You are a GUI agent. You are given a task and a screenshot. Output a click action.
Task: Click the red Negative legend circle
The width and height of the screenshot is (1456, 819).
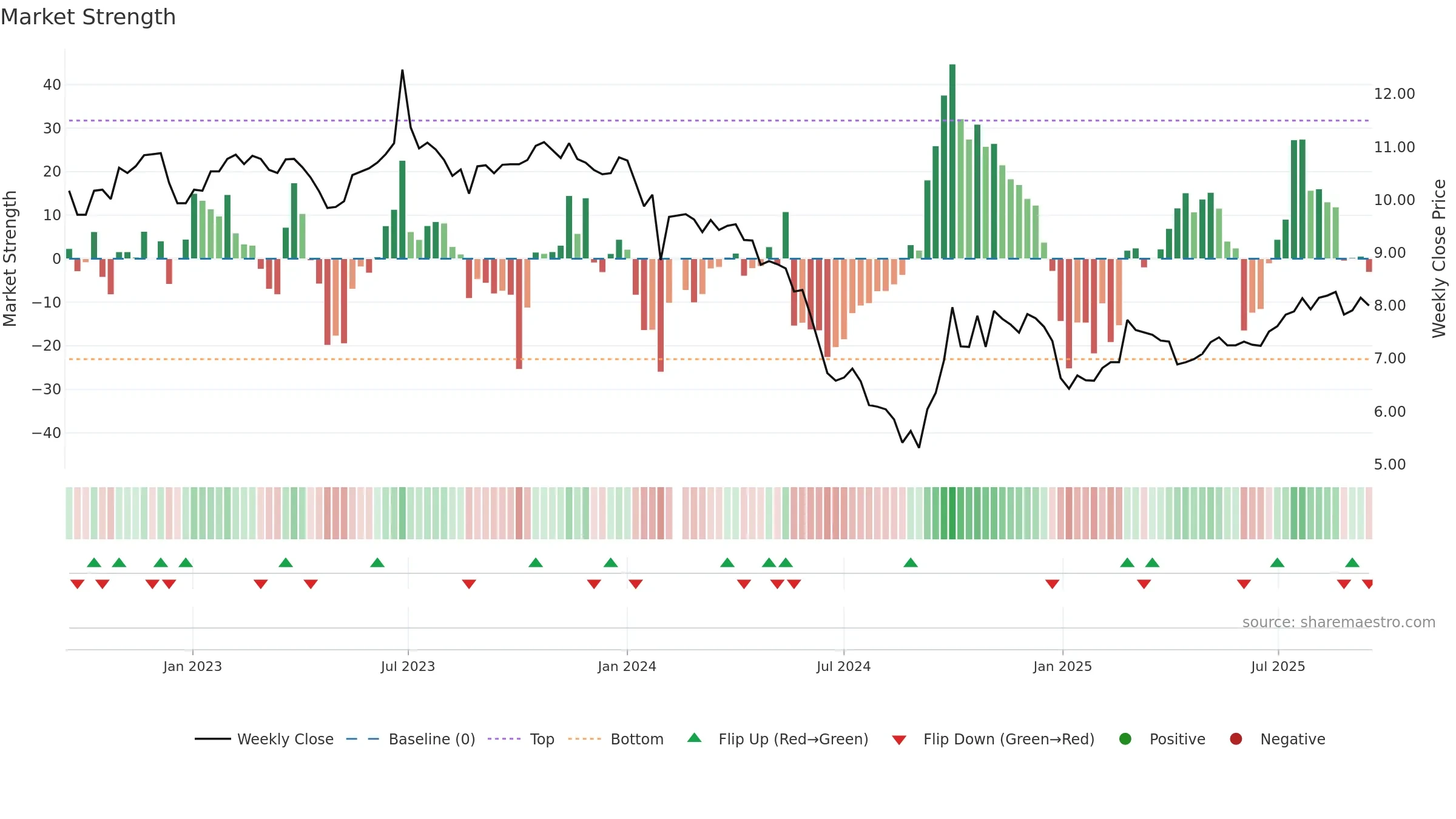click(1236, 739)
